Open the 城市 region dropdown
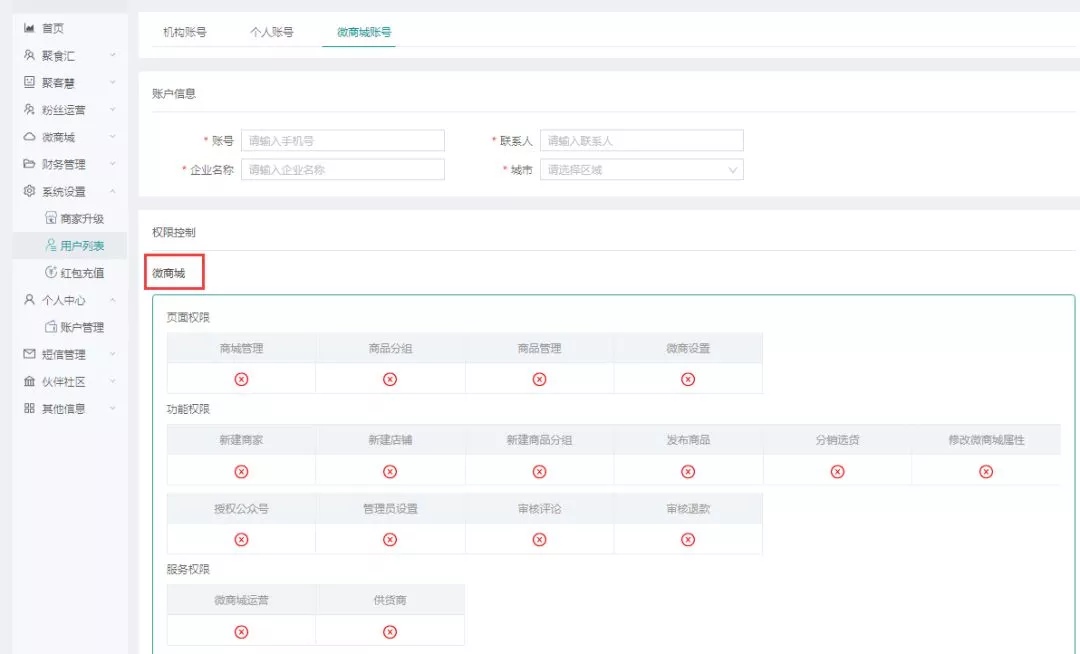The width and height of the screenshot is (1080, 654). pos(641,170)
